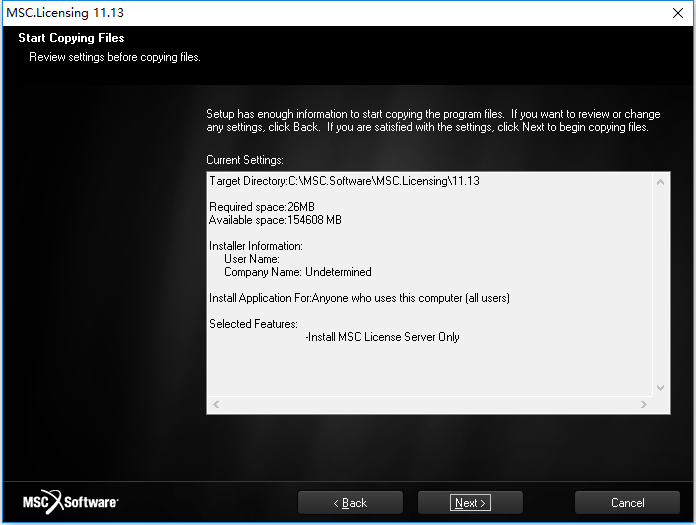Close the MSC.Licensing 11.13 window
Image resolution: width=696 pixels, height=525 pixels.
(677, 13)
